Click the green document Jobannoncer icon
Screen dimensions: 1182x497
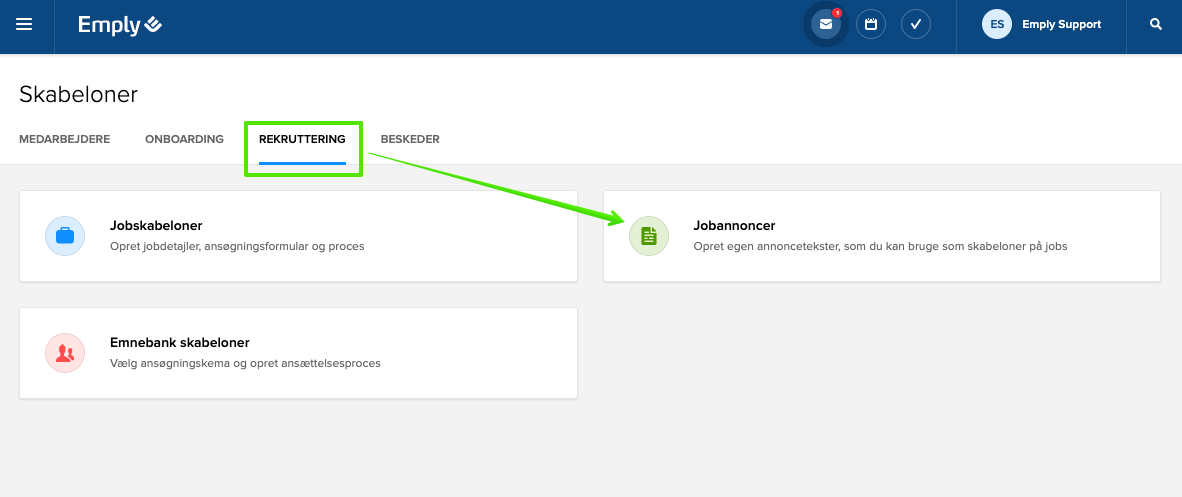648,236
